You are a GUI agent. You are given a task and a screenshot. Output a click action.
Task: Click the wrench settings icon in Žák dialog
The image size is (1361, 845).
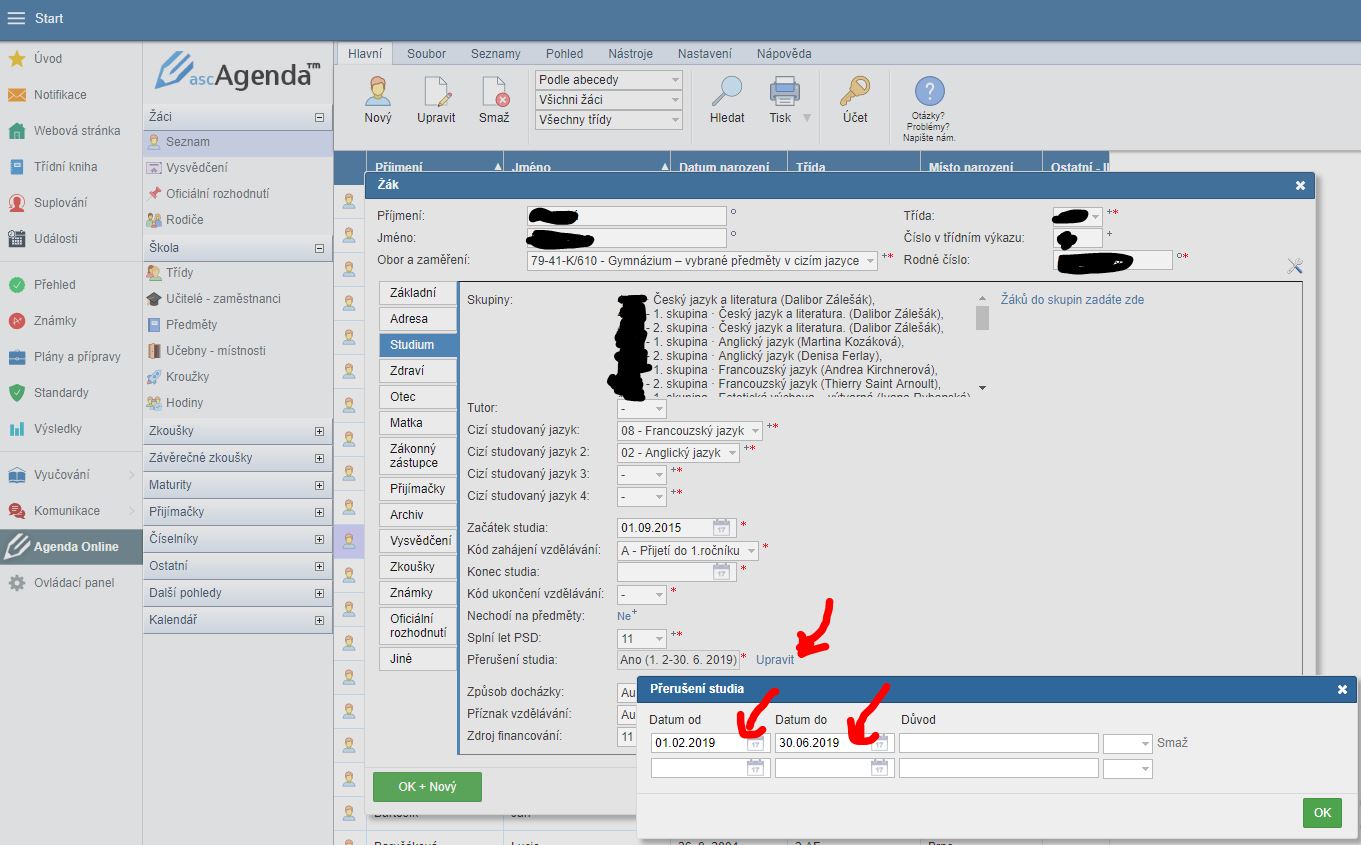point(1295,266)
